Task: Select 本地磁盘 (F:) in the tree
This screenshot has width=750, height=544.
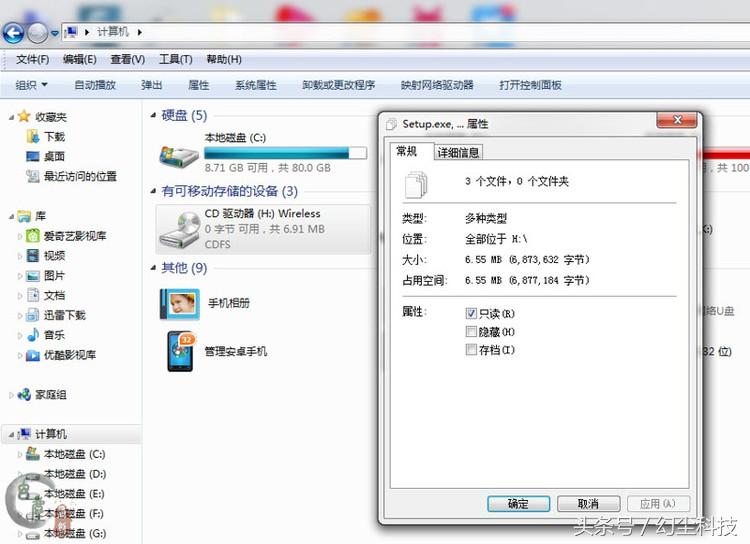Action: 74,513
